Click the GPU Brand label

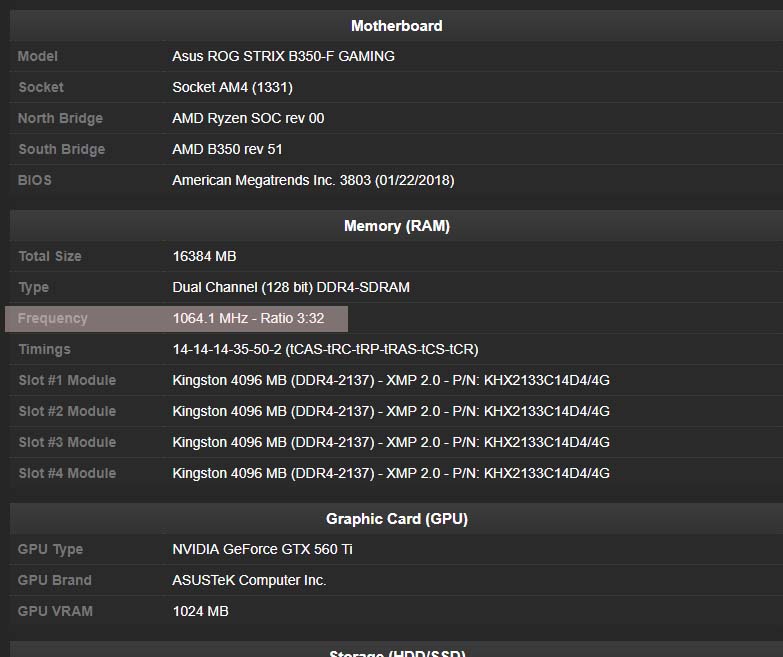tap(54, 580)
